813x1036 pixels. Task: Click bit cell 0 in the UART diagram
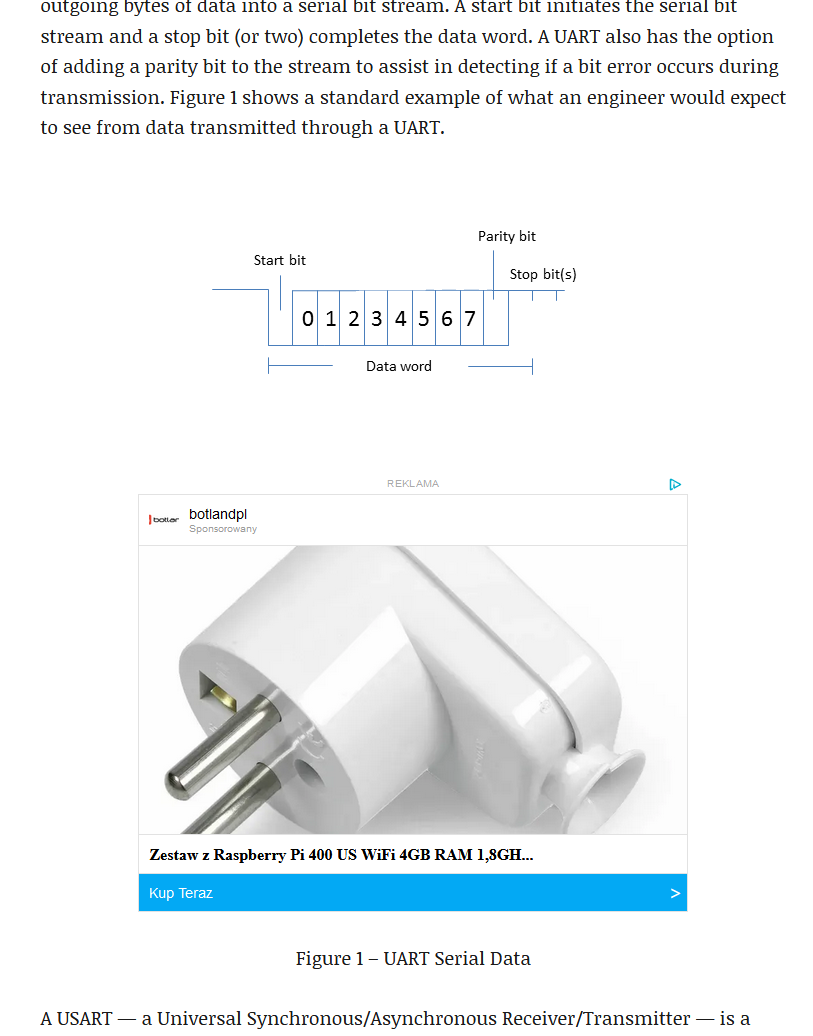pos(305,318)
